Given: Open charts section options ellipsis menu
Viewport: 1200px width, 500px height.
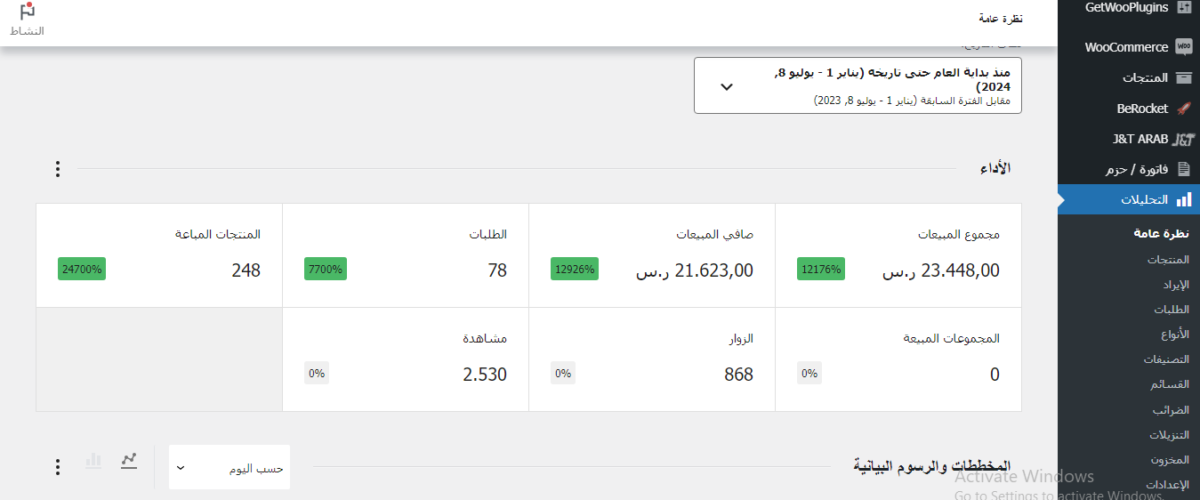Looking at the screenshot, I should coord(57,467).
